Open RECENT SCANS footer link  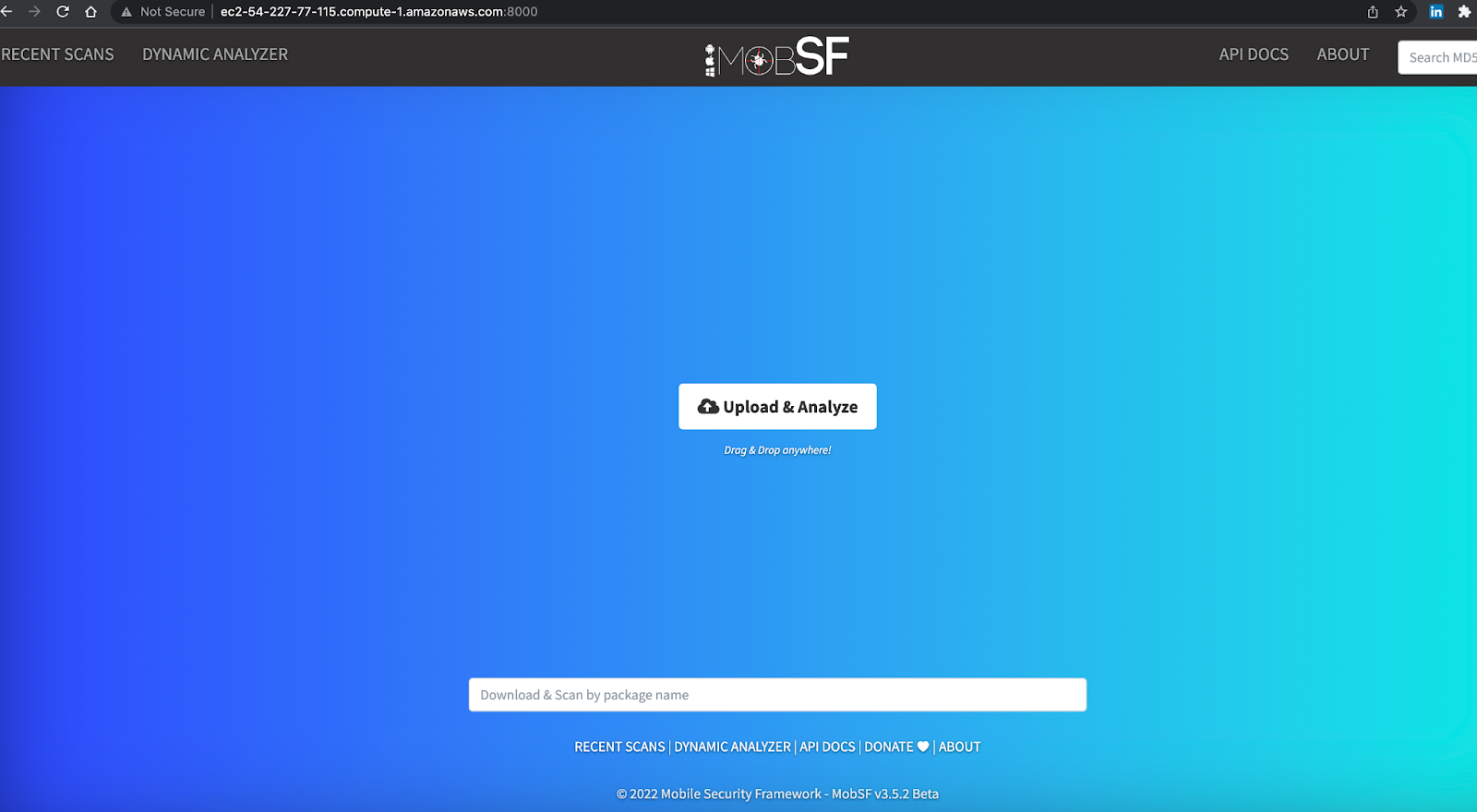(619, 746)
